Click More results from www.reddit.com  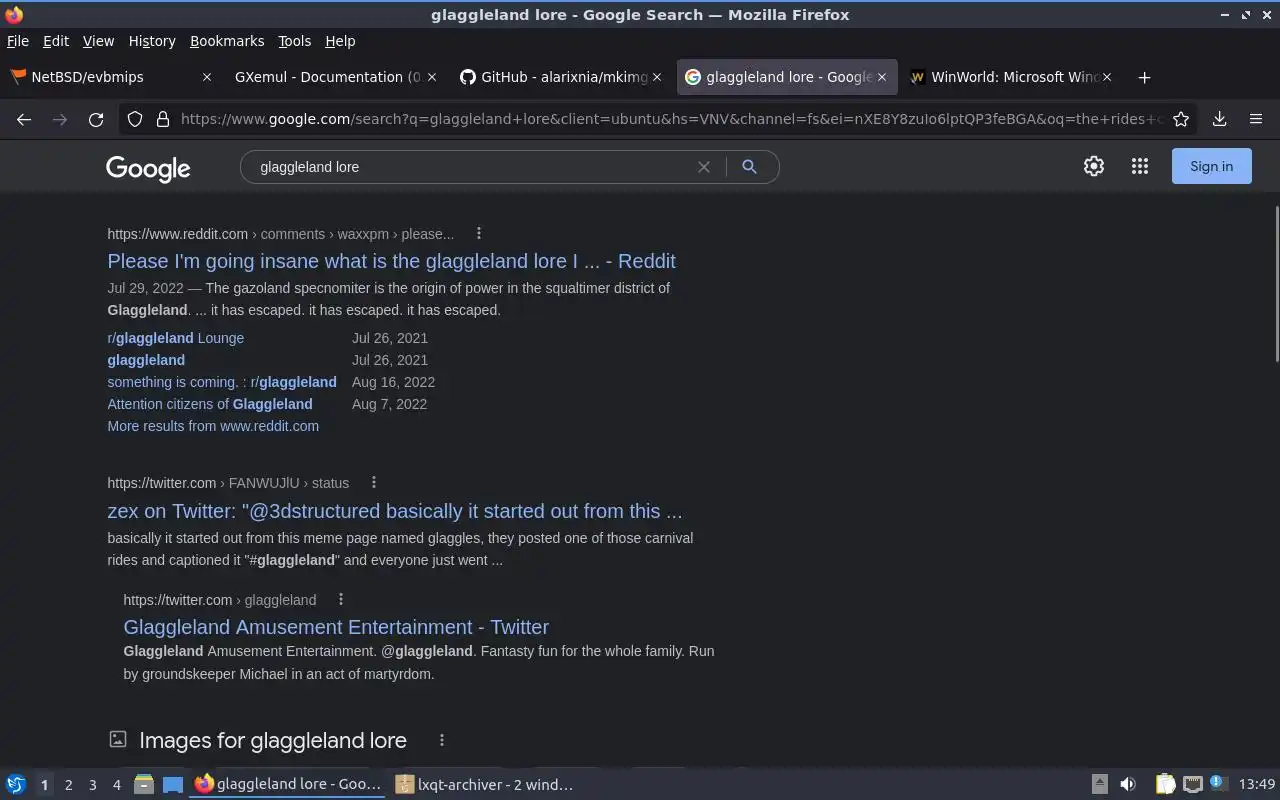click(213, 426)
